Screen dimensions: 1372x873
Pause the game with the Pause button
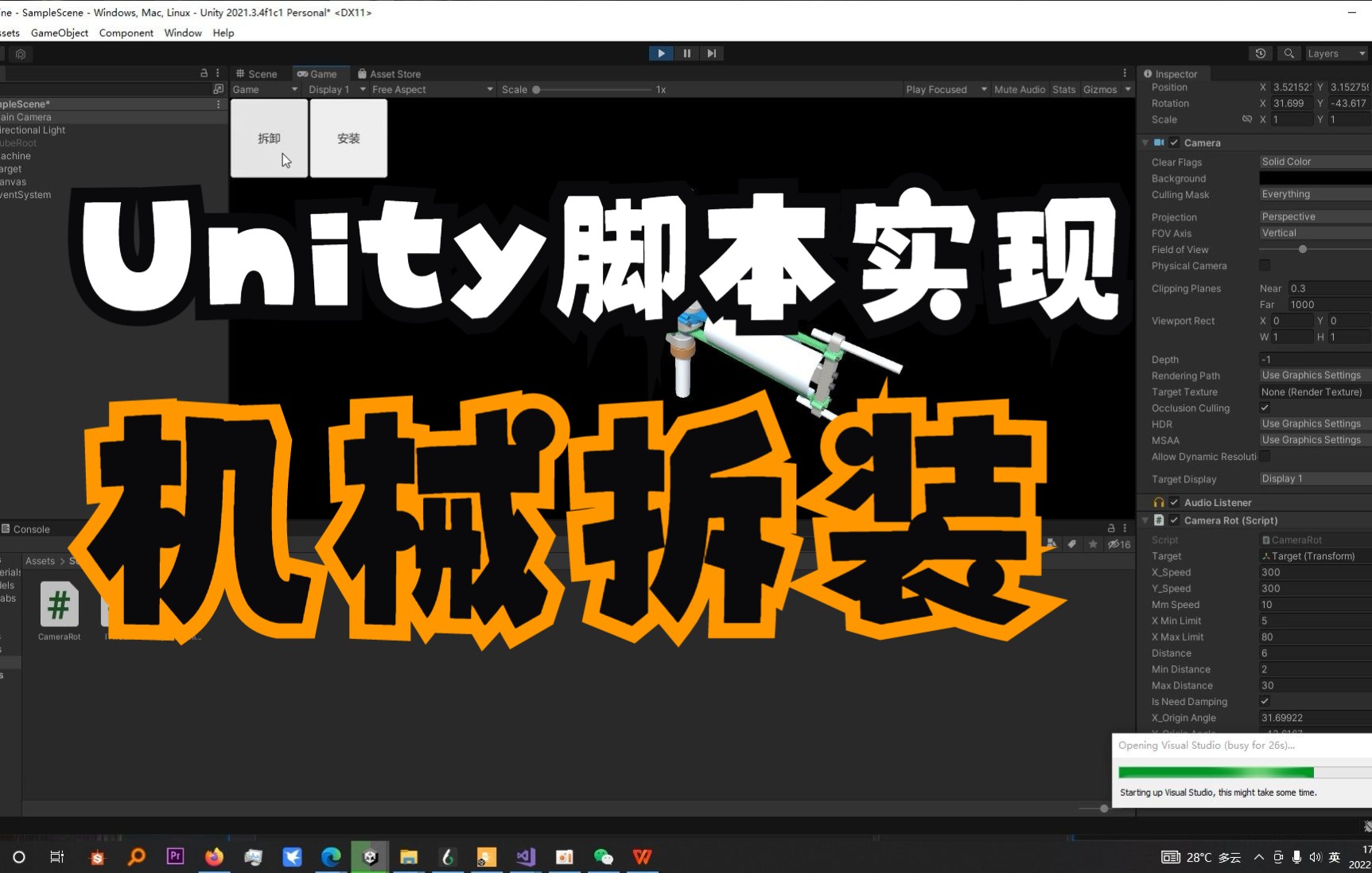click(687, 53)
